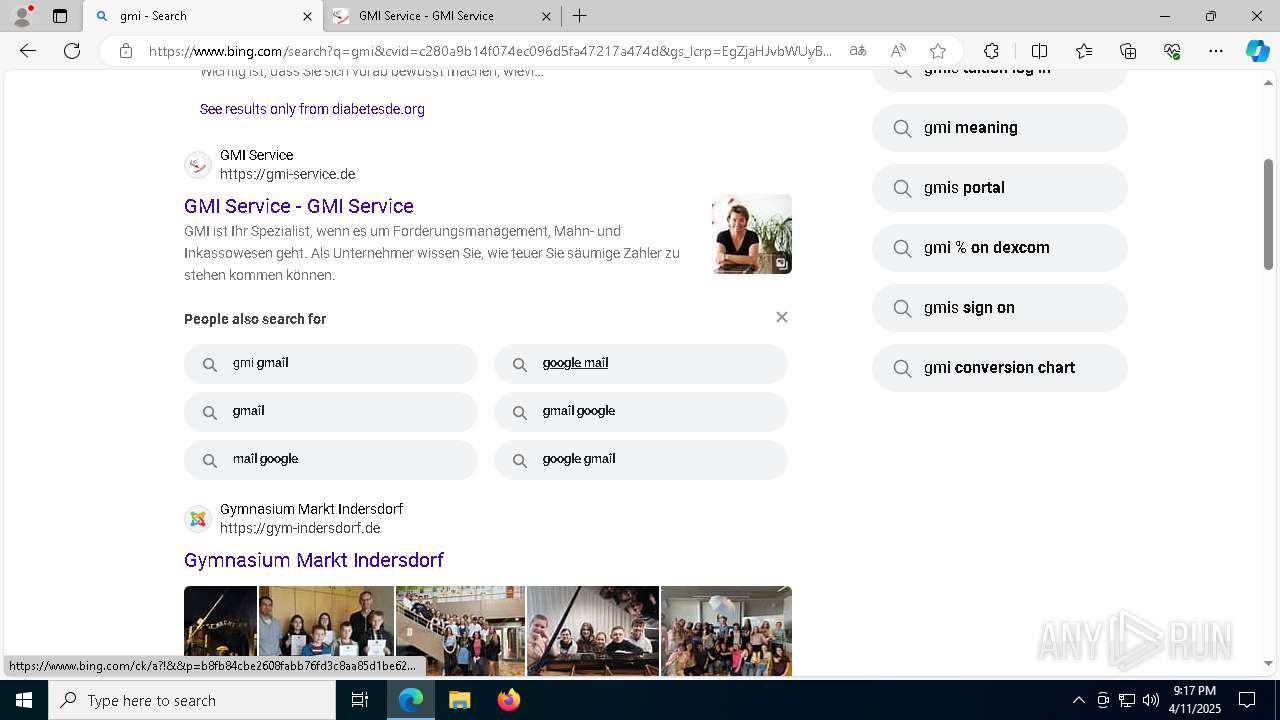The image size is (1280, 720).
Task: Open the Extensions menu
Action: 991,51
